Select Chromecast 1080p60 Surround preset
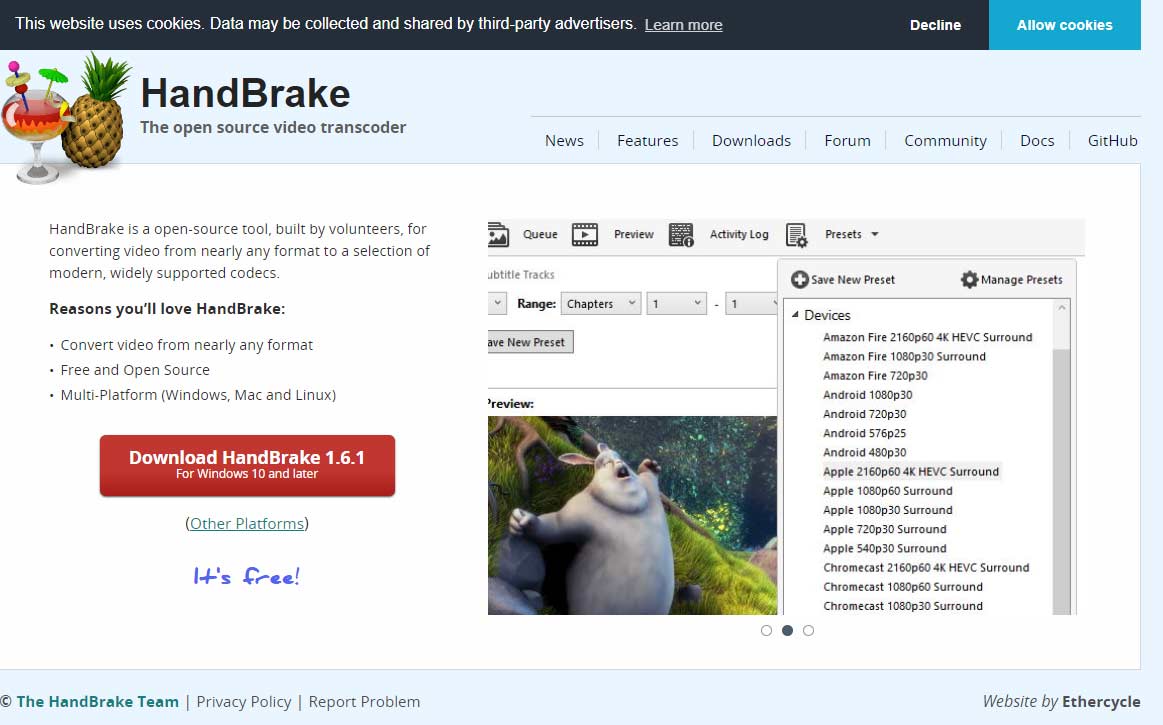The width and height of the screenshot is (1163, 725). [903, 587]
